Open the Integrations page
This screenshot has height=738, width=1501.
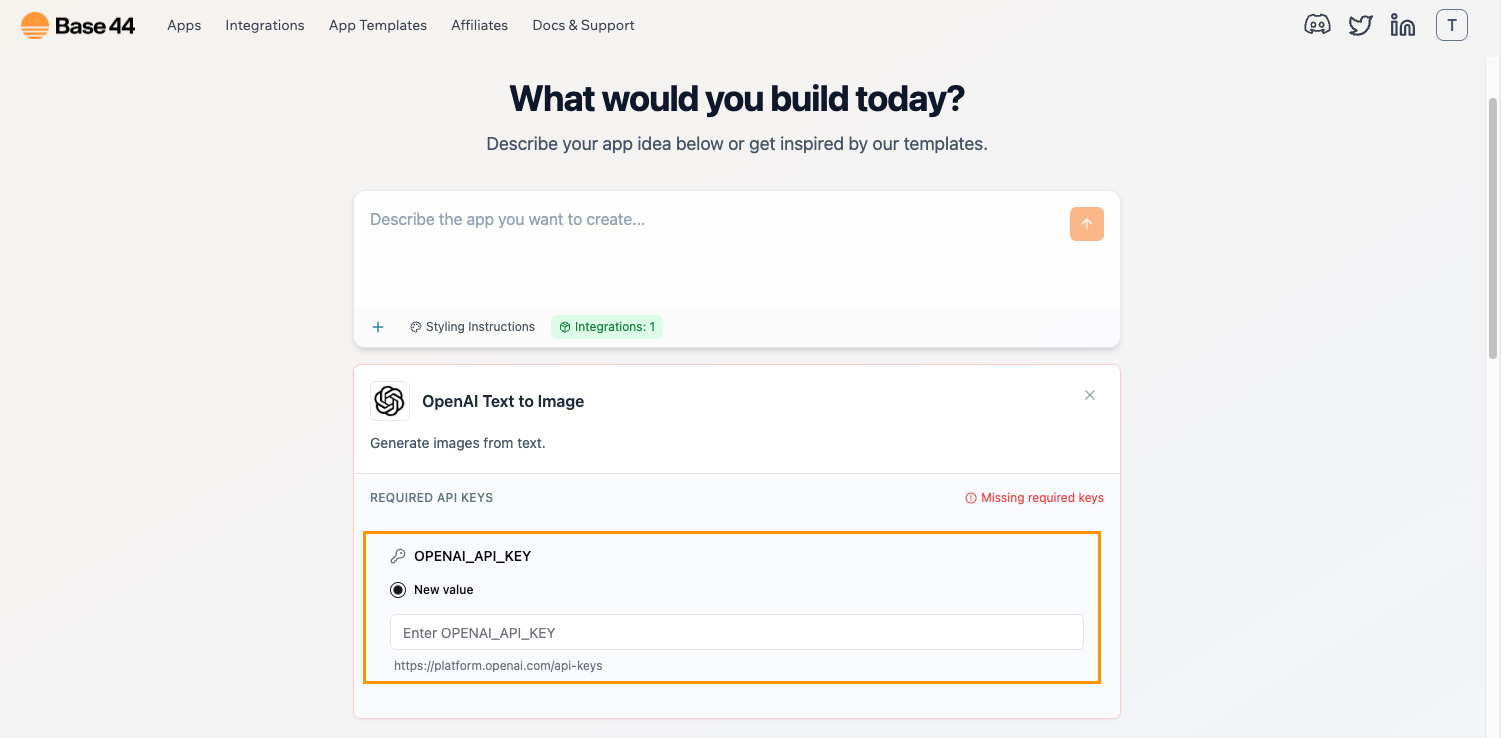tap(264, 25)
